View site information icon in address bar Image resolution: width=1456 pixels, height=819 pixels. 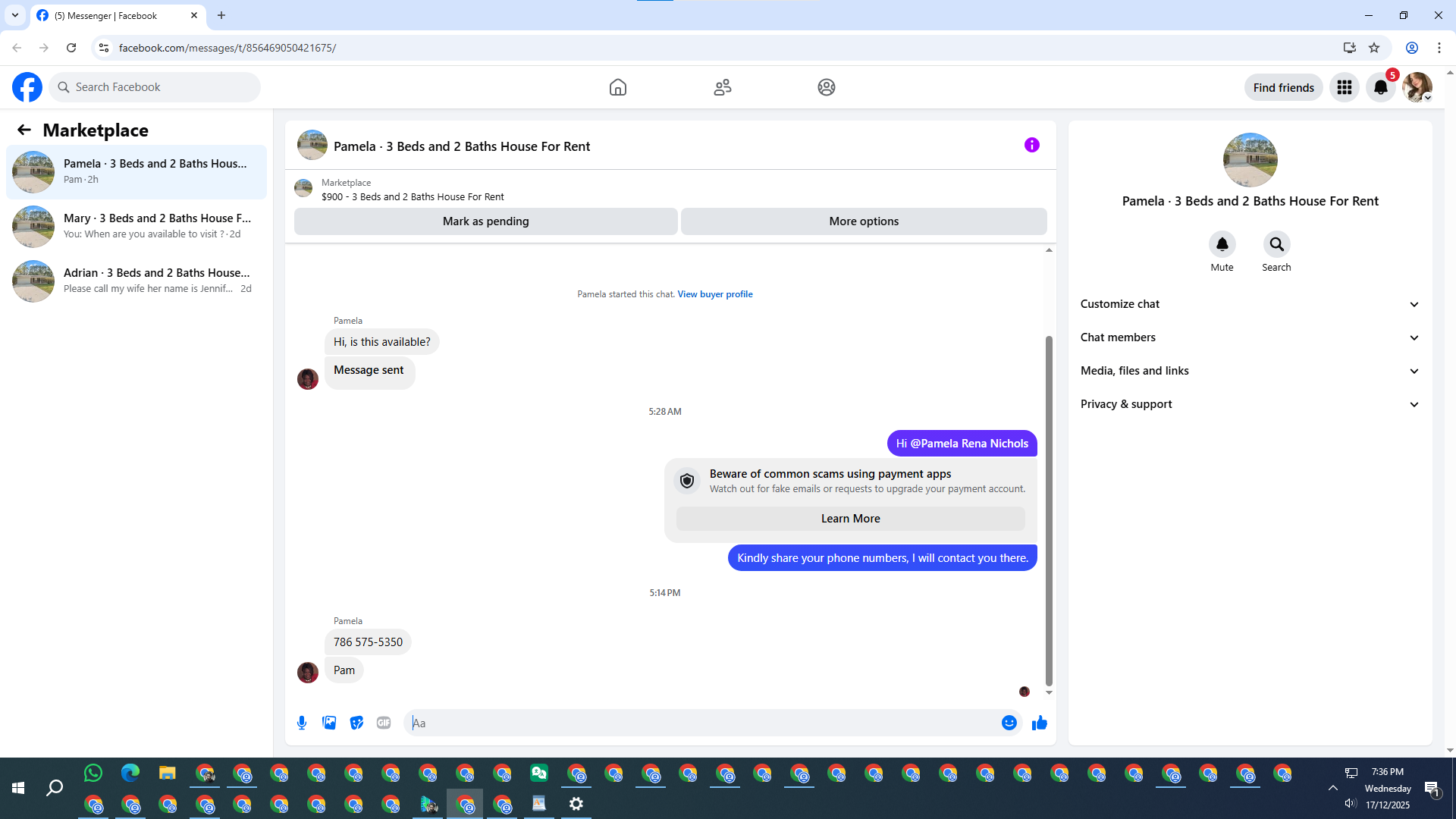click(104, 48)
